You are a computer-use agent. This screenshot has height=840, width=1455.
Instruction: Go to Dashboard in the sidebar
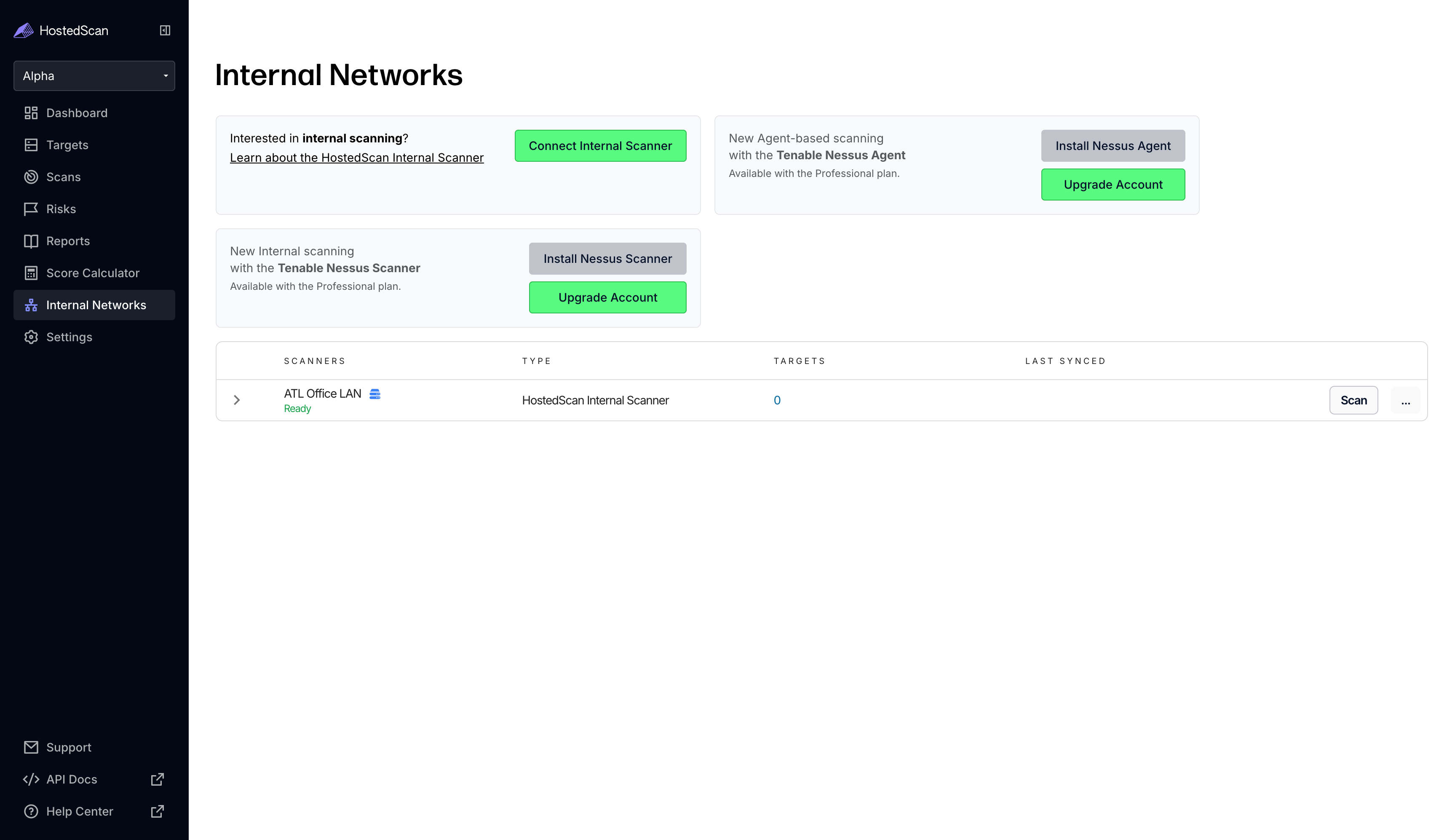[x=94, y=113]
